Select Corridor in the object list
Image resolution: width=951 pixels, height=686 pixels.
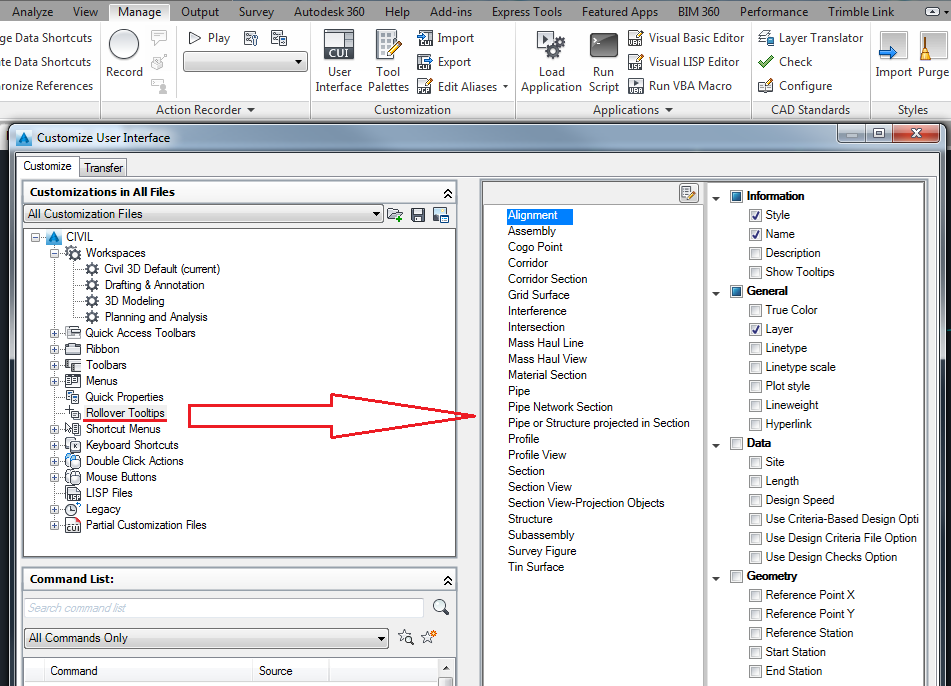point(528,263)
